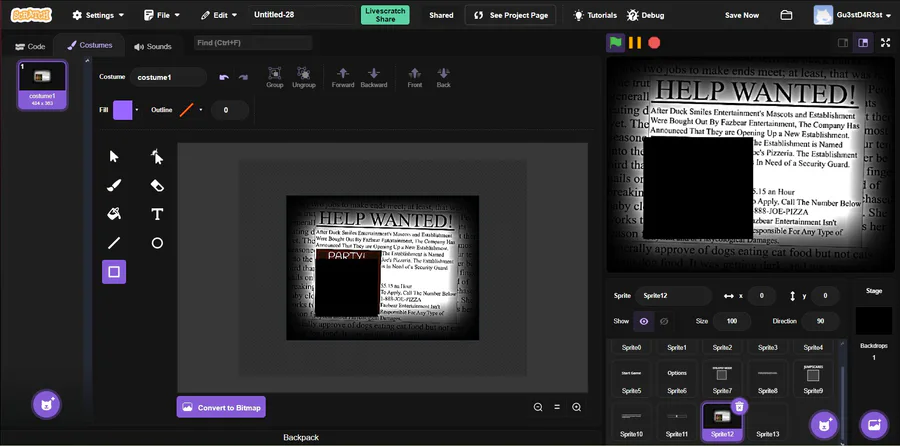Click the Scratch logo
Screen dimensions: 900x446
pyautogui.click(x=31, y=15)
